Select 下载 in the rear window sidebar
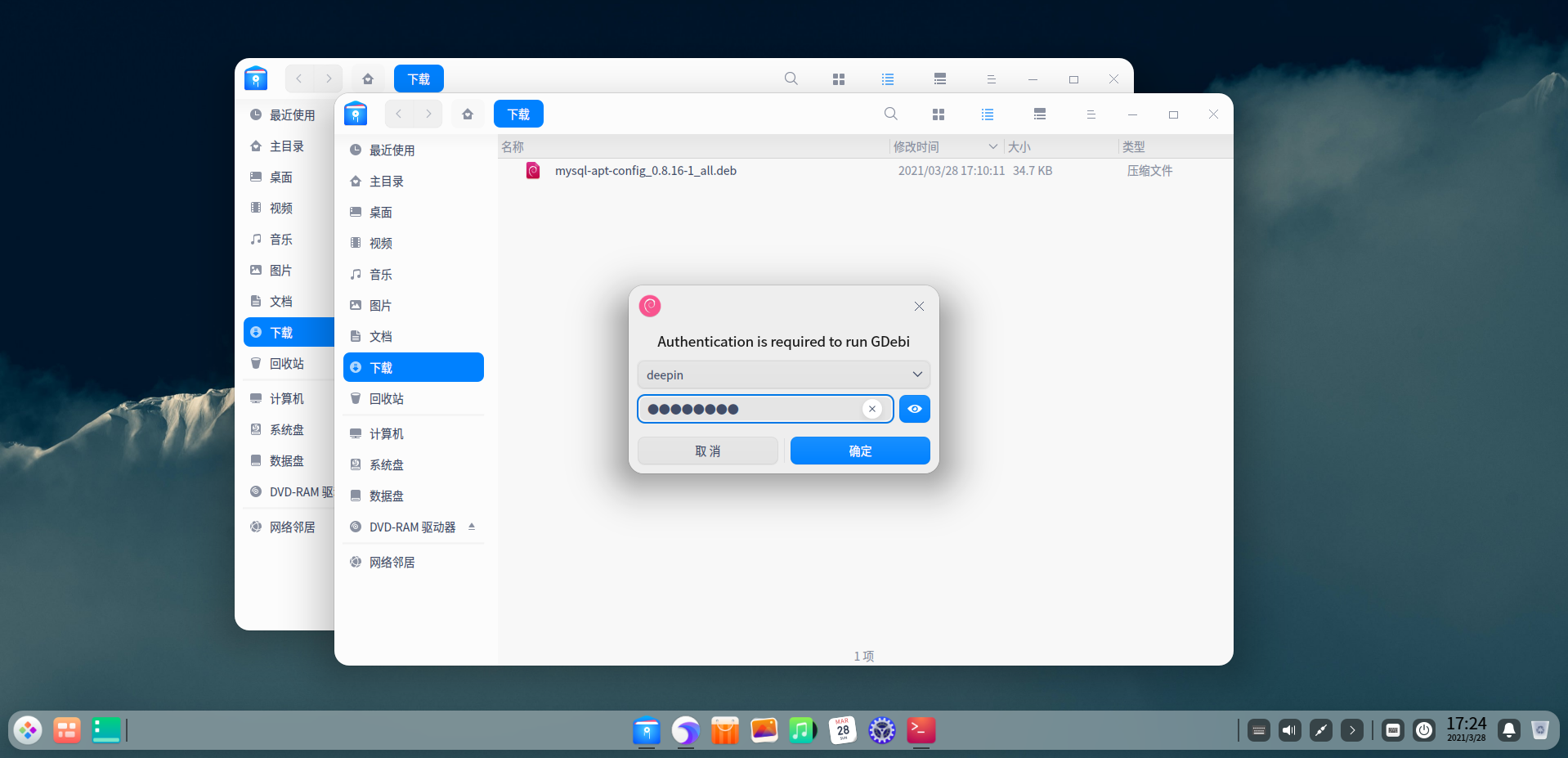The height and width of the screenshot is (758, 1568). tap(289, 332)
